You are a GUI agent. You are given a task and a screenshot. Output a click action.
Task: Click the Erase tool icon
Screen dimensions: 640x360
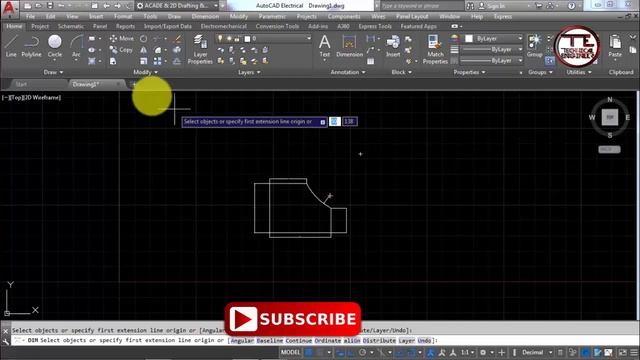pyautogui.click(x=177, y=39)
